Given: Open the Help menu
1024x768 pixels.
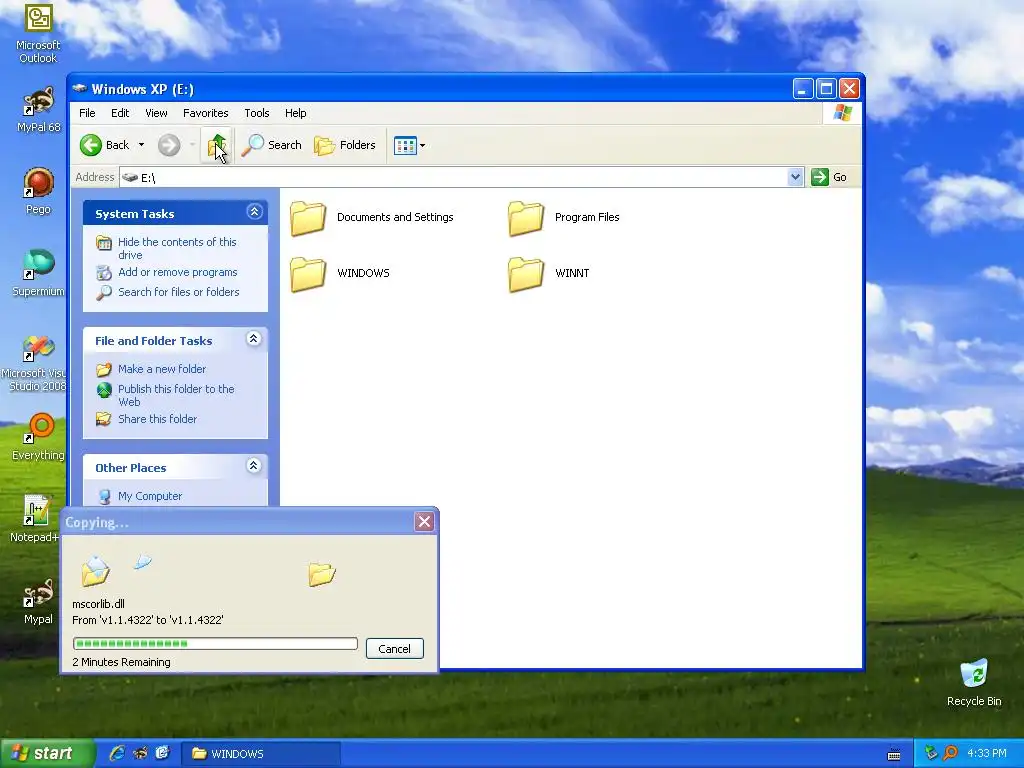Looking at the screenshot, I should pos(295,113).
